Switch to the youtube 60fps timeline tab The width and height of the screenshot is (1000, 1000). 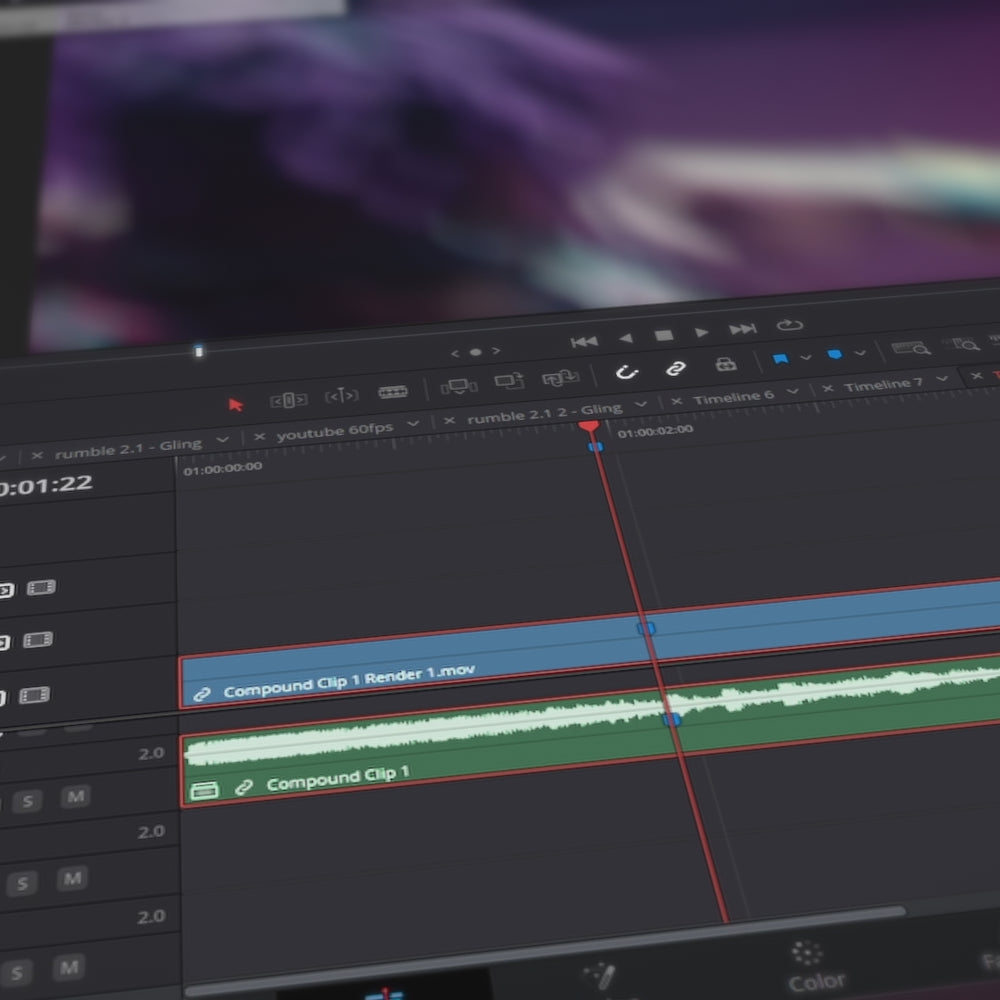pos(335,431)
